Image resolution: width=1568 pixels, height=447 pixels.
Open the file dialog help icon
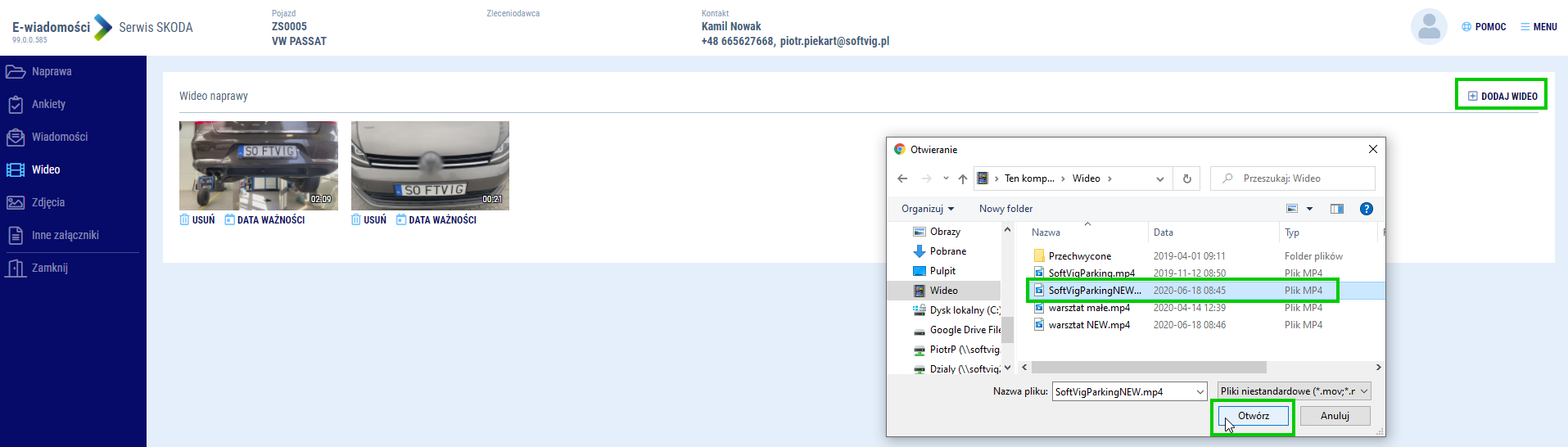[1366, 209]
